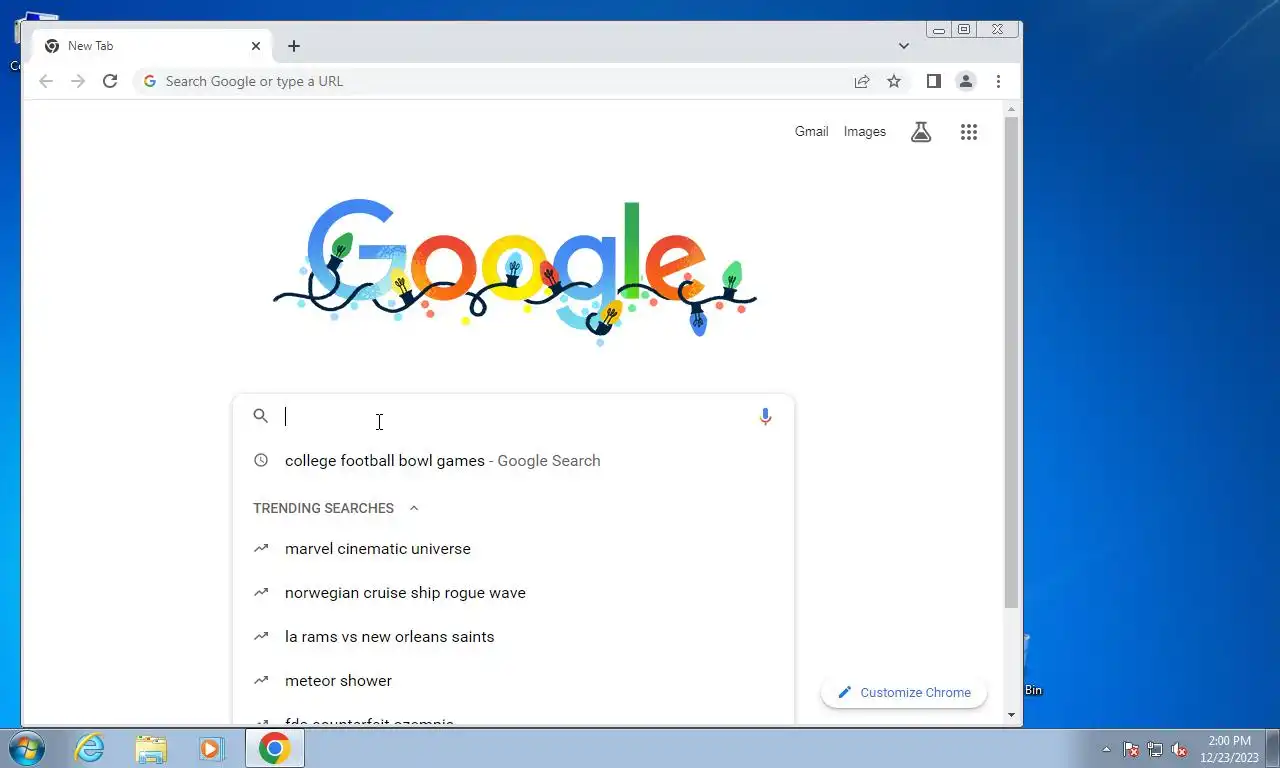Open the Search Labs flask icon
This screenshot has height=768, width=1280.
pos(921,131)
